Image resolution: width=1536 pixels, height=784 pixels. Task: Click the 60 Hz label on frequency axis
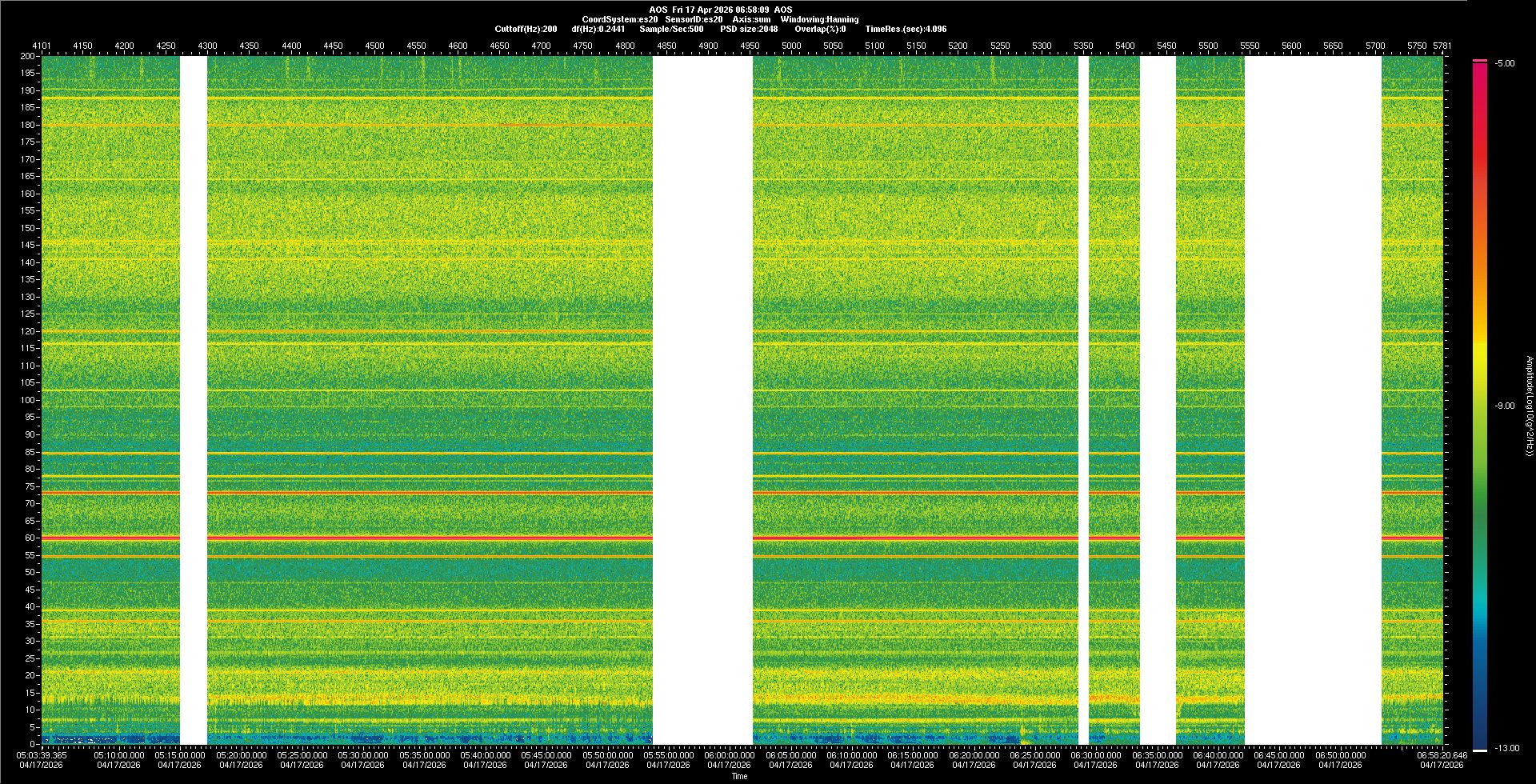30,538
